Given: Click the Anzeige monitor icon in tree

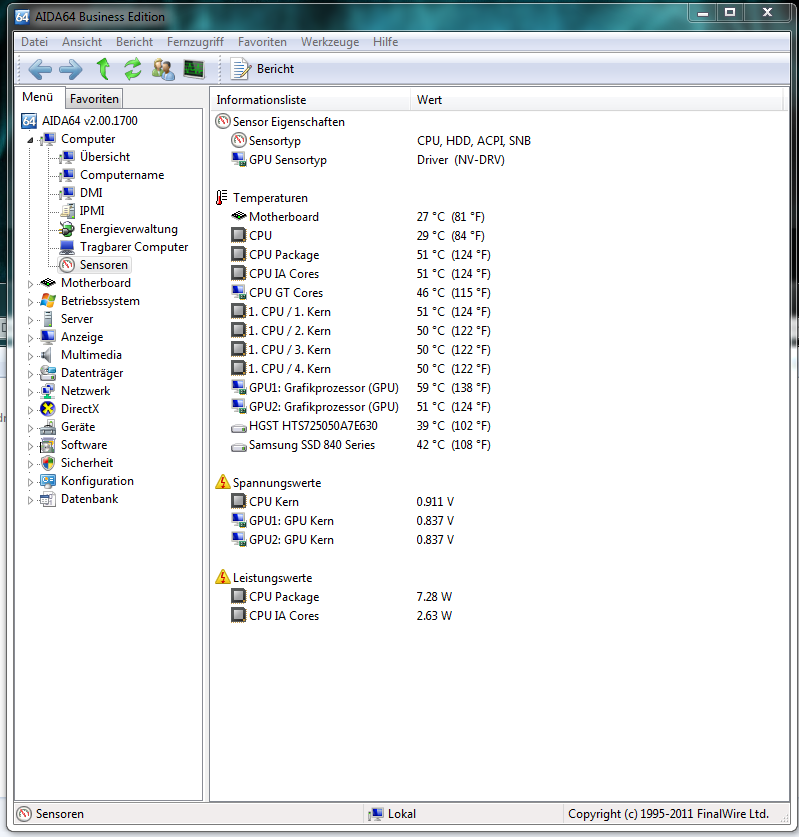Looking at the screenshot, I should (48, 337).
